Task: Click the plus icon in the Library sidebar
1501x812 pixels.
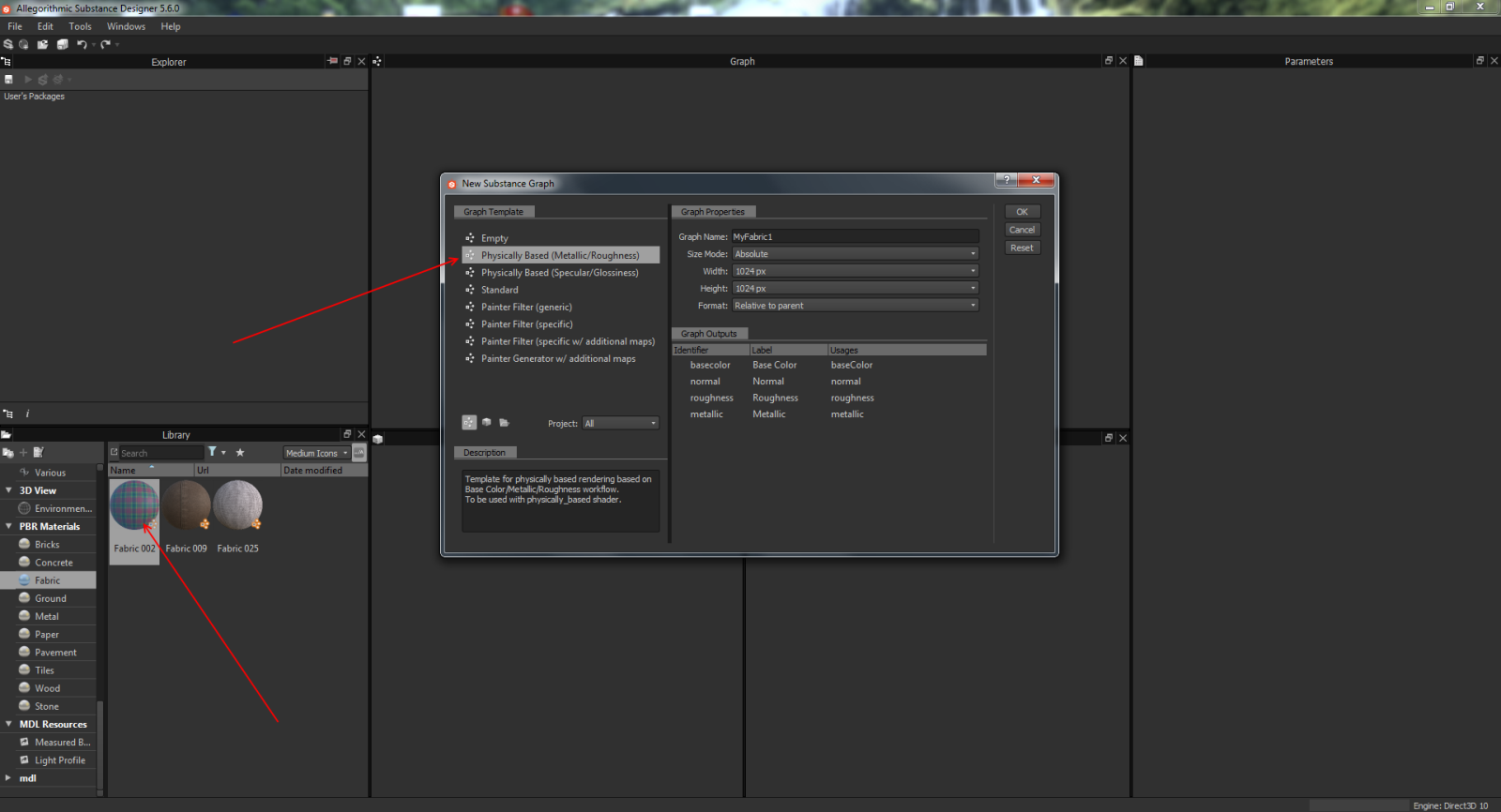Action: tap(23, 452)
